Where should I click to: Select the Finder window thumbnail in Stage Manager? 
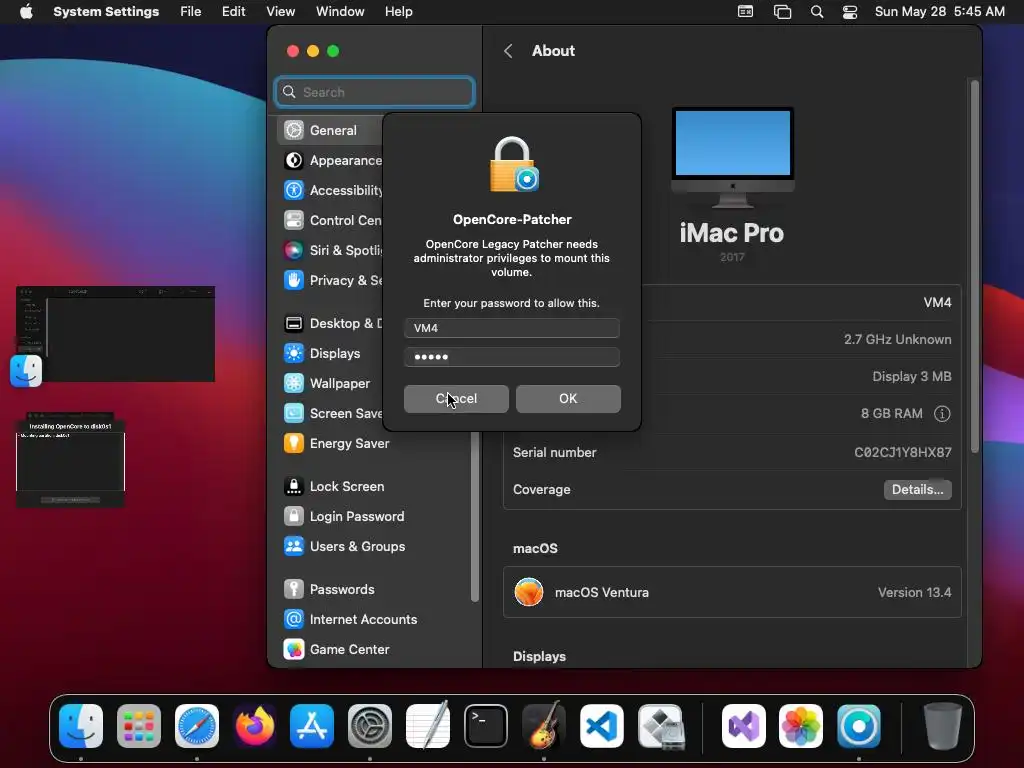(x=116, y=334)
